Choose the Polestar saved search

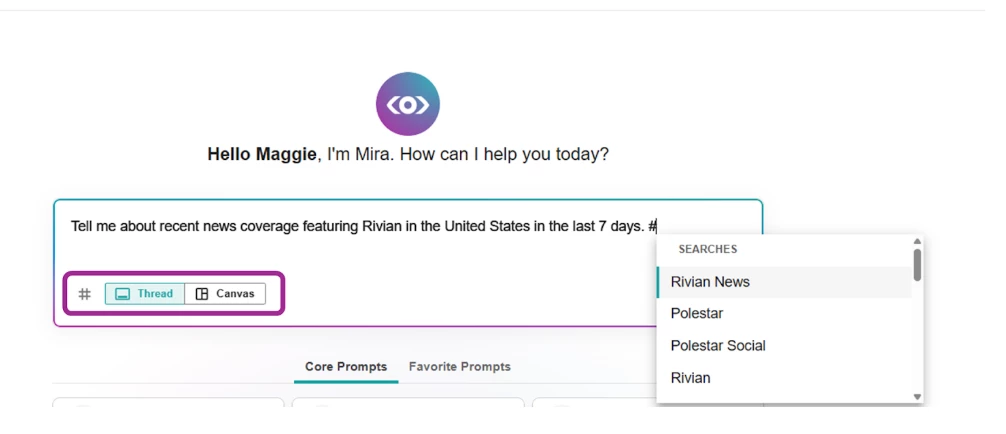point(697,314)
